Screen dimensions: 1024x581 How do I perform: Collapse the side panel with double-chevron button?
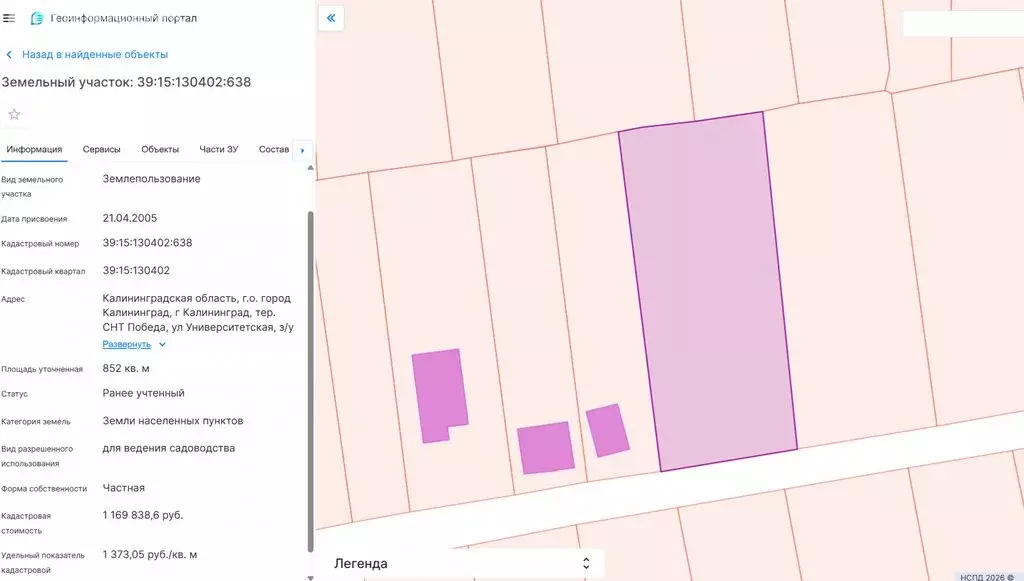331,18
